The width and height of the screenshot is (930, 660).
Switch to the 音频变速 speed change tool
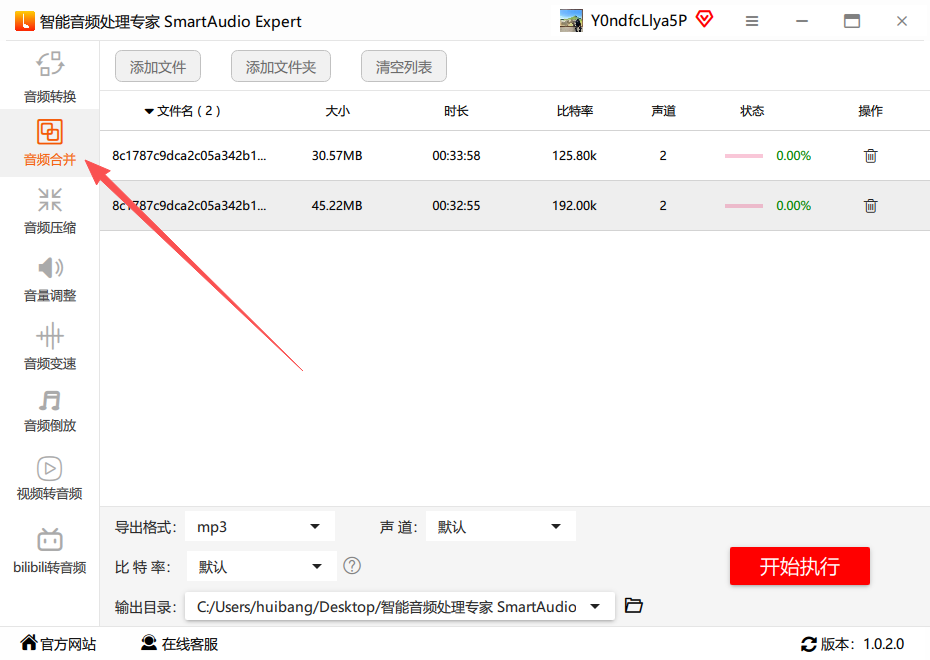(50, 346)
